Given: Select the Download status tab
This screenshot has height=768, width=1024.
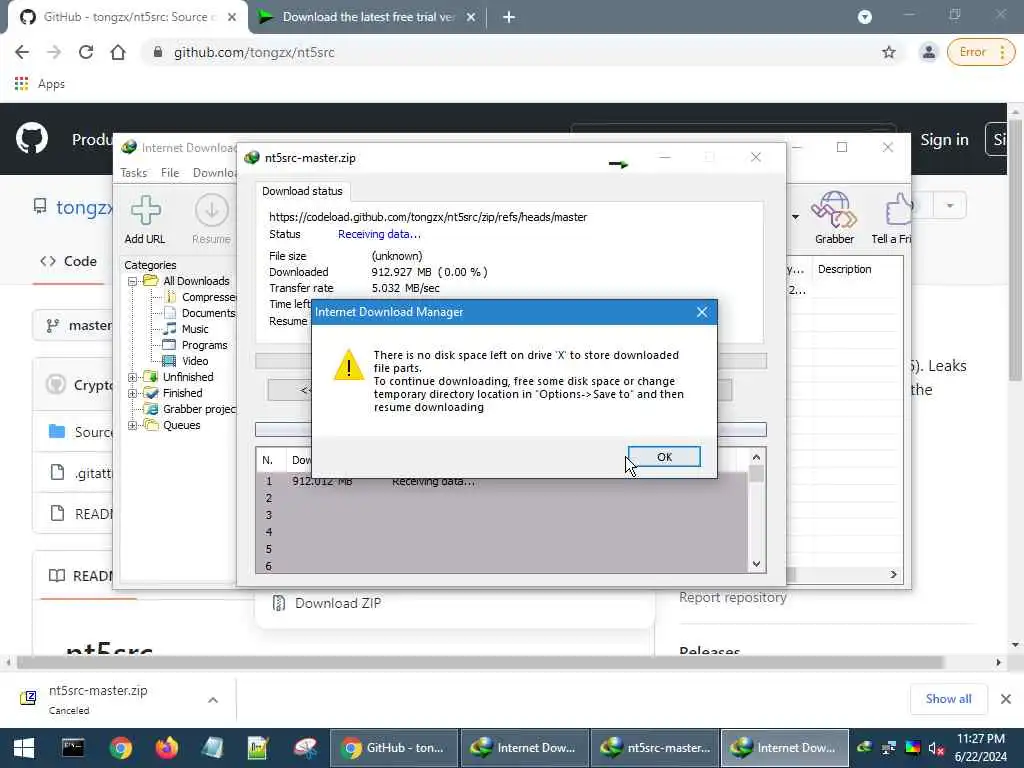Looking at the screenshot, I should pos(302,191).
